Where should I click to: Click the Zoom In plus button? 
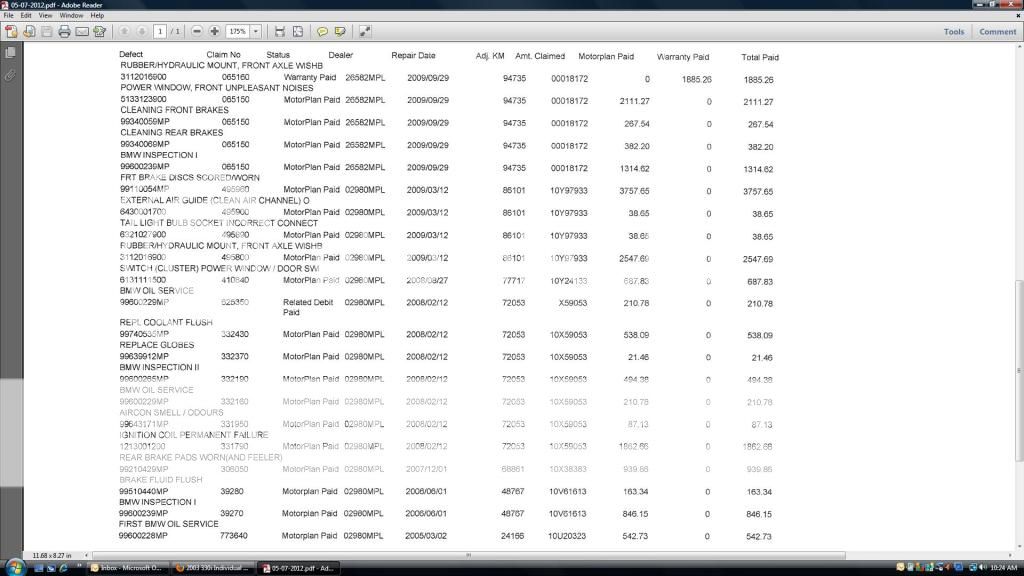[214, 32]
